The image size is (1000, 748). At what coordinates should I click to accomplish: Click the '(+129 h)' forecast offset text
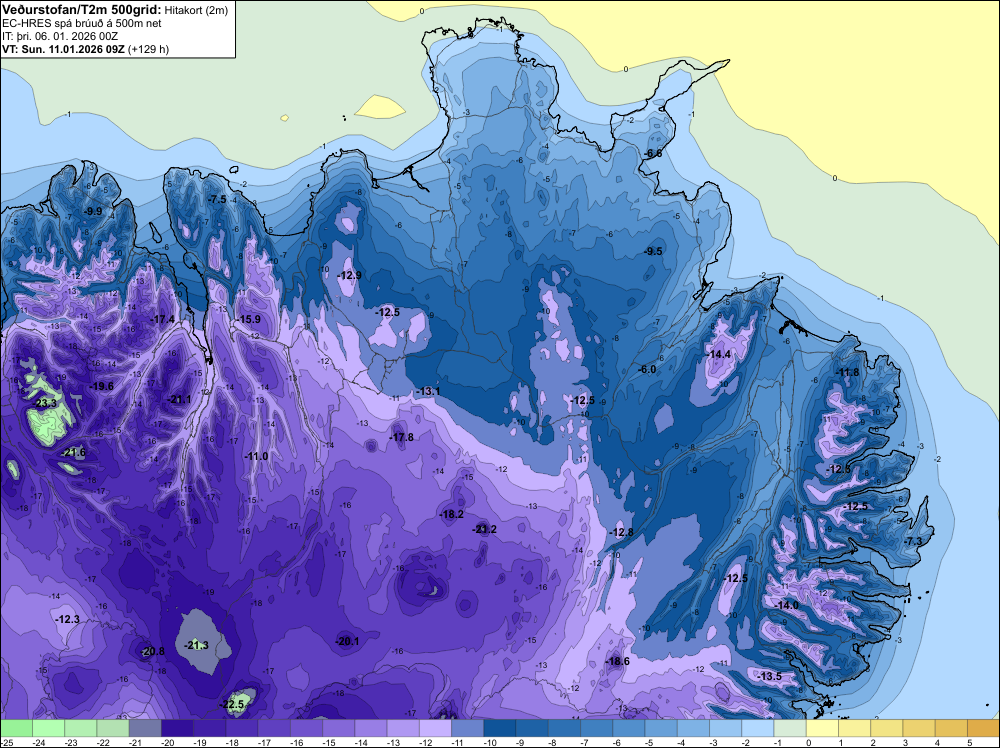pos(149,49)
